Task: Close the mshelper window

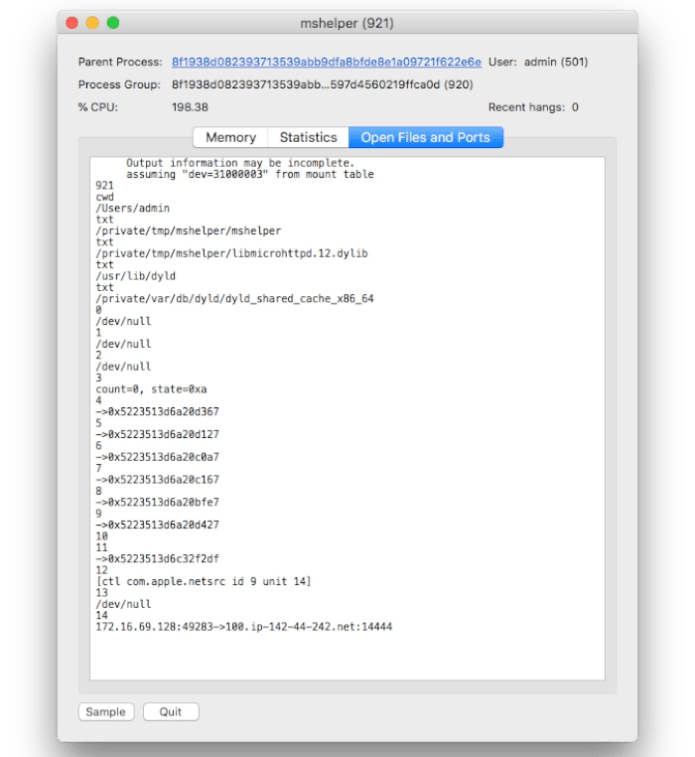Action: [72, 23]
